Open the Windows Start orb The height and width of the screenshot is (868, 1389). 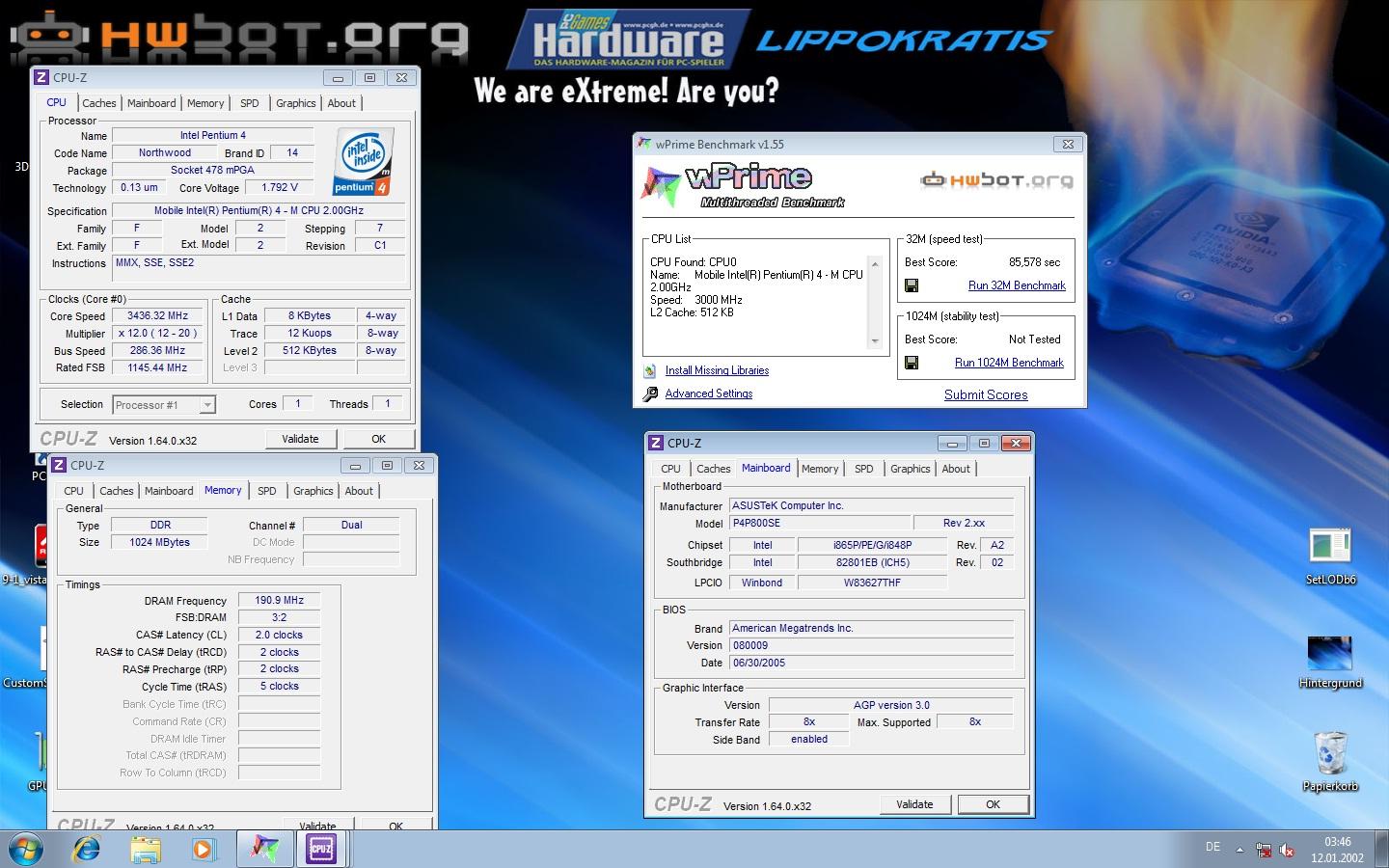tap(26, 849)
